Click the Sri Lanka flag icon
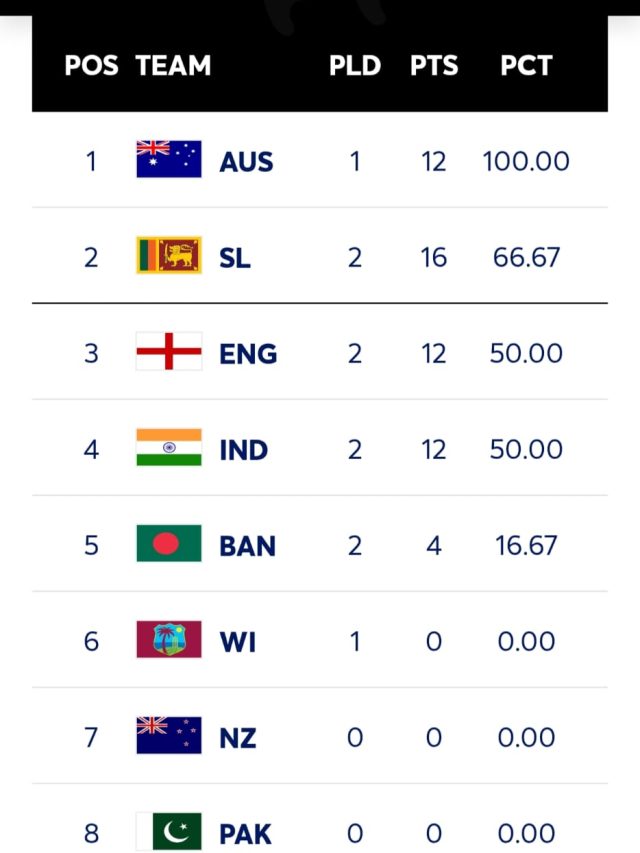Image resolution: width=640 pixels, height=853 pixels. [169, 255]
